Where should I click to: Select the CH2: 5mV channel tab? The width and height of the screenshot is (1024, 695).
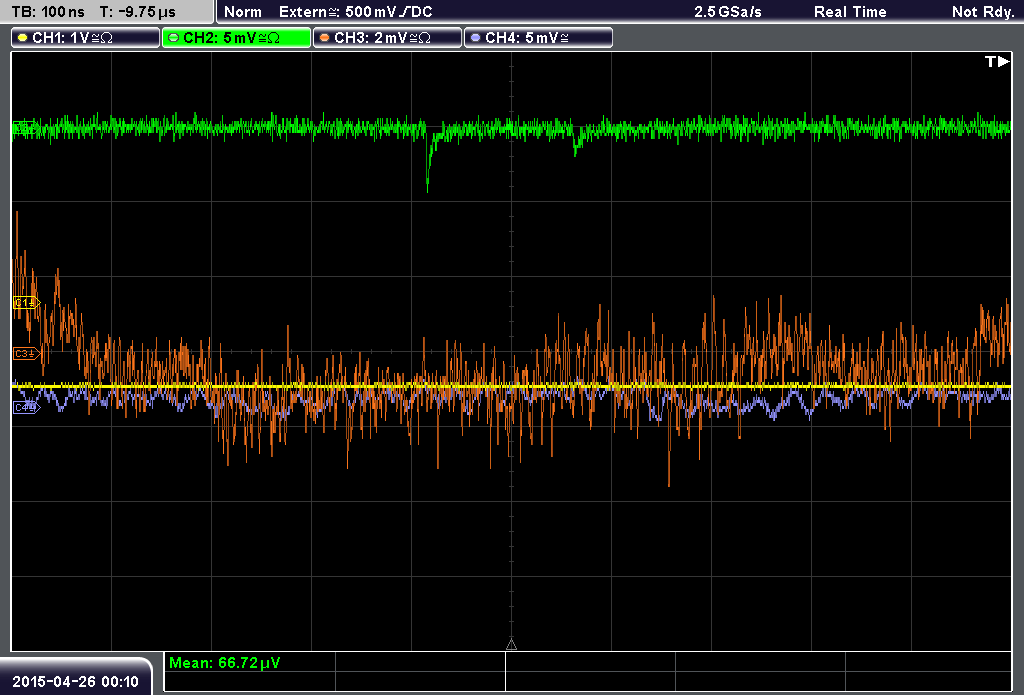click(236, 38)
